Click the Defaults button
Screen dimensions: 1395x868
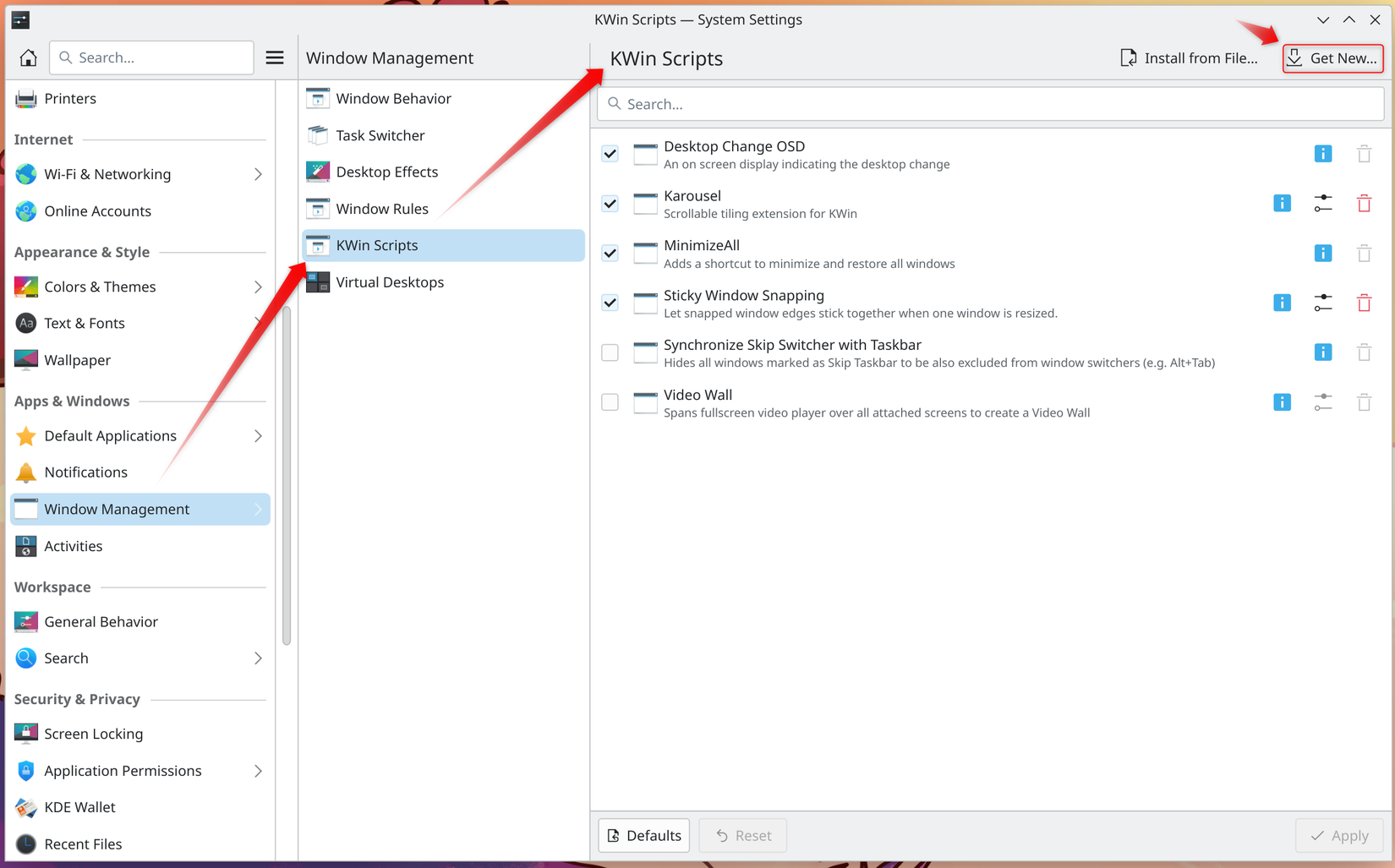[643, 835]
